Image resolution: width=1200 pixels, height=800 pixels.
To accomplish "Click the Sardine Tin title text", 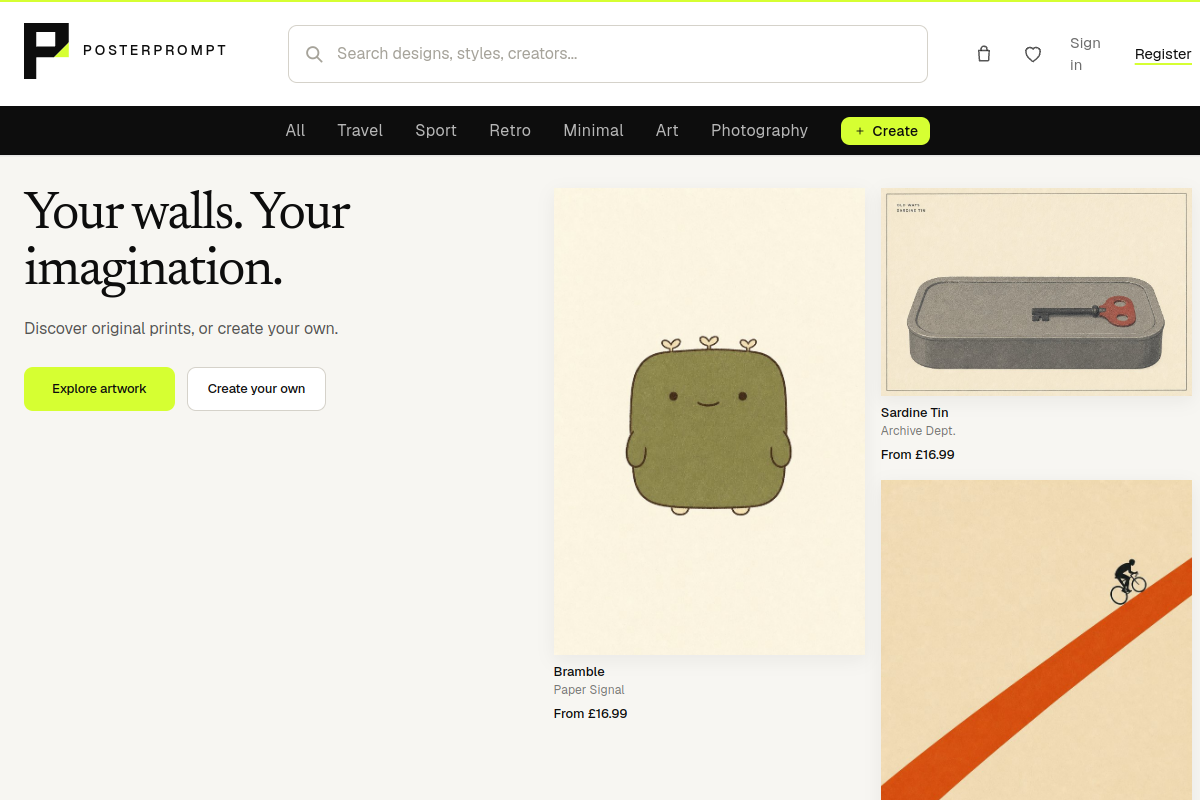I will [914, 412].
